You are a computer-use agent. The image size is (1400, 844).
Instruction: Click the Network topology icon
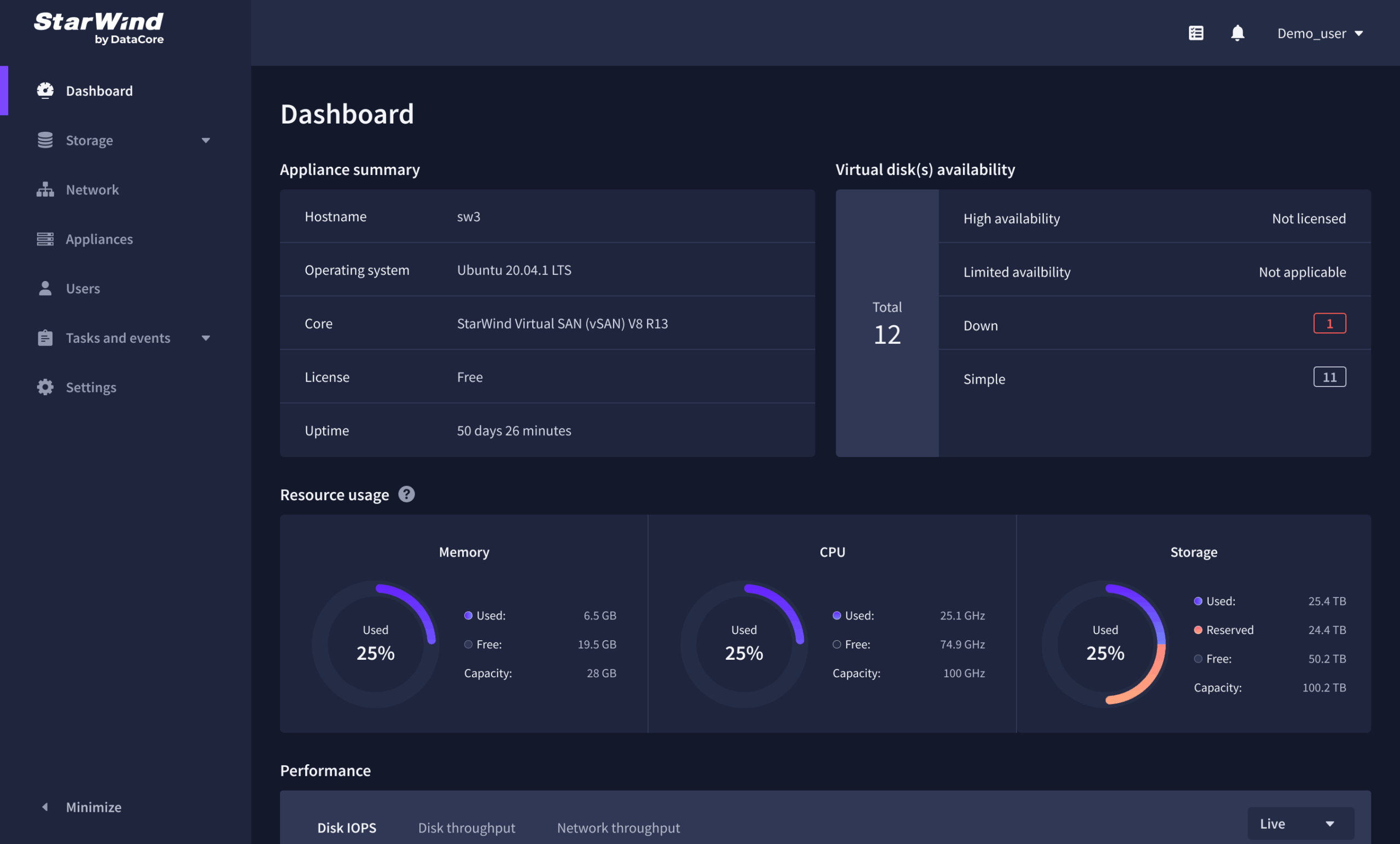45,190
